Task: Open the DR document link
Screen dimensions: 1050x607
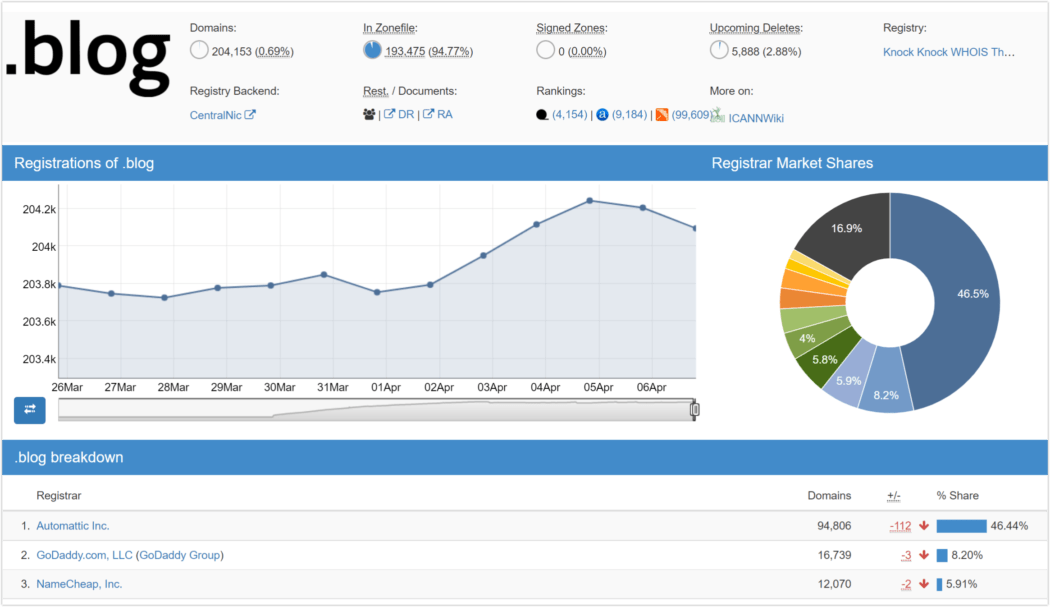Action: (399, 115)
